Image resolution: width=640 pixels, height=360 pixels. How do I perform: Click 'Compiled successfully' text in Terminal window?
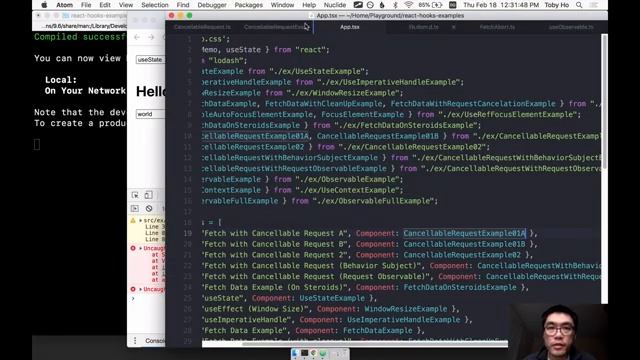[80, 37]
